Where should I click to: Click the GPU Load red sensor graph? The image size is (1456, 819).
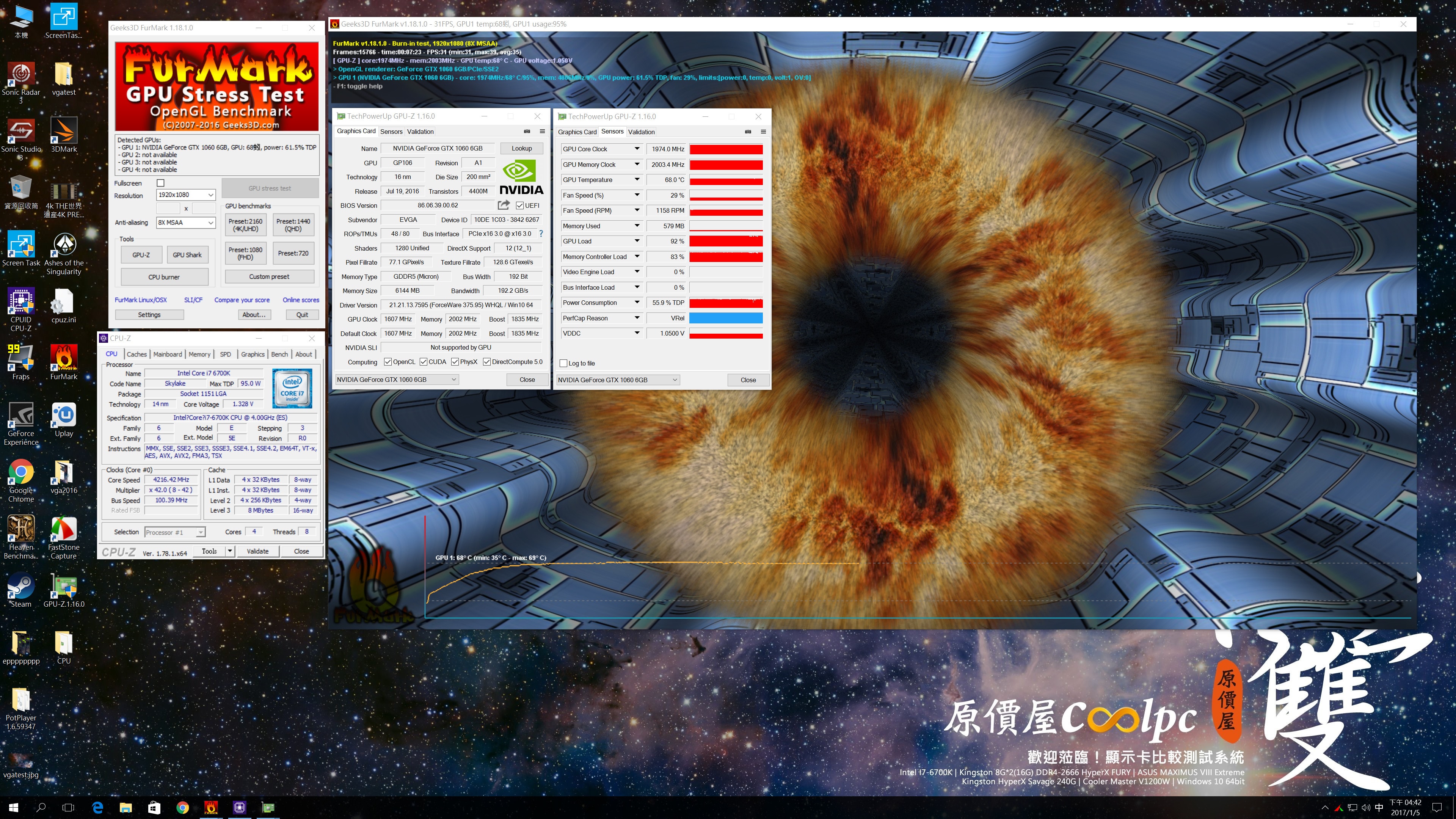(x=726, y=242)
